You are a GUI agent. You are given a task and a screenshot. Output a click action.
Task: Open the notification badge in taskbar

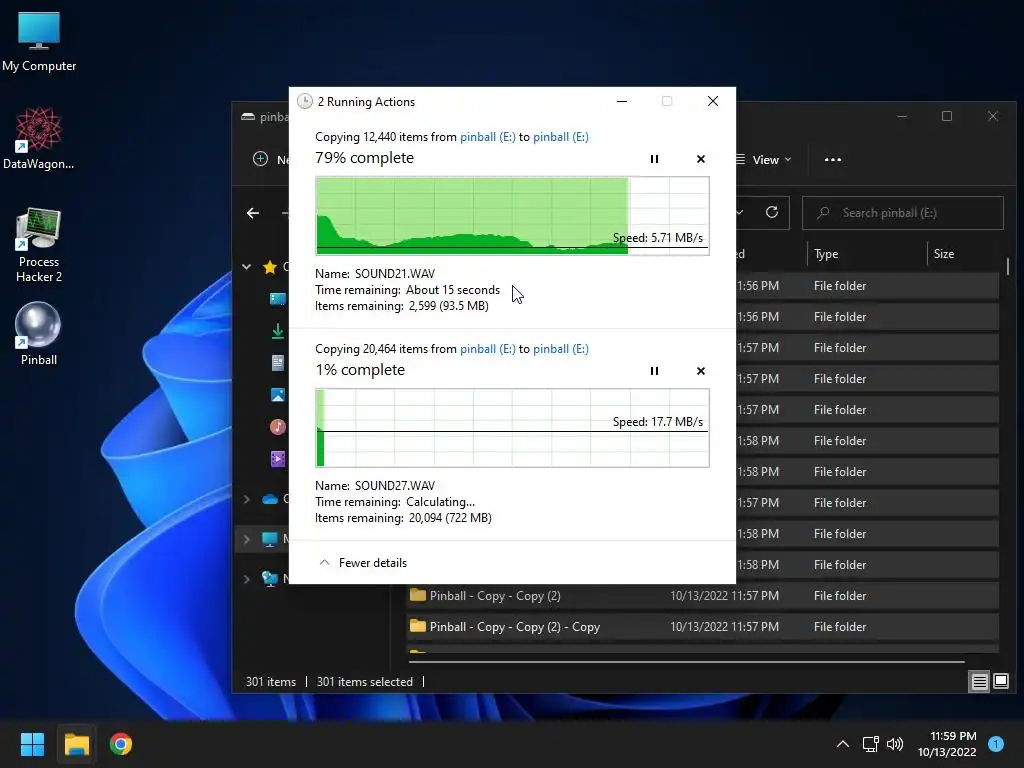(x=996, y=744)
